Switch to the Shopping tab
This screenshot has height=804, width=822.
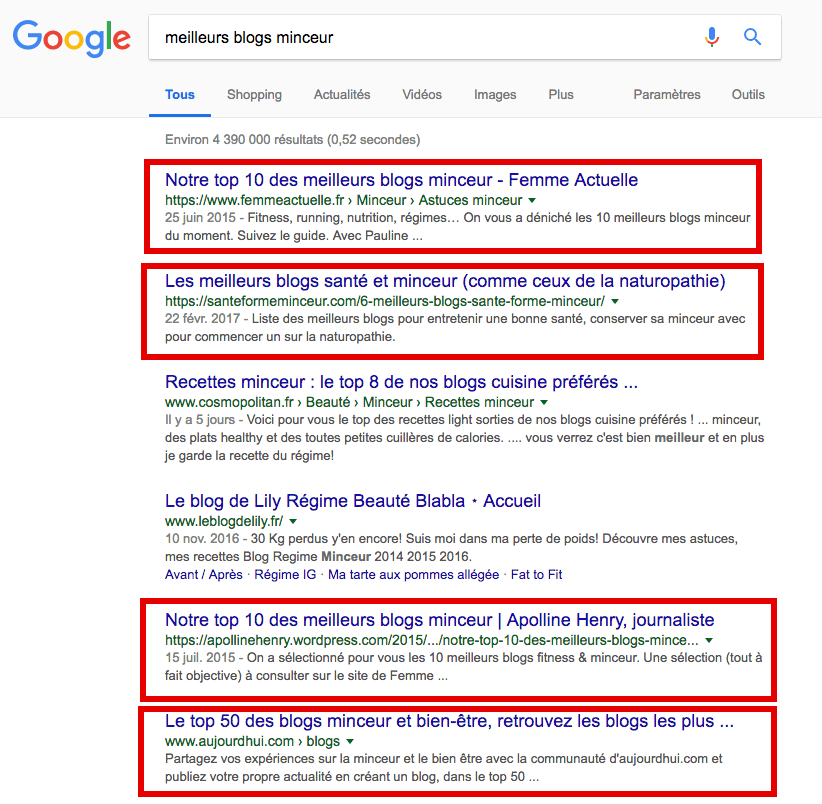click(254, 94)
